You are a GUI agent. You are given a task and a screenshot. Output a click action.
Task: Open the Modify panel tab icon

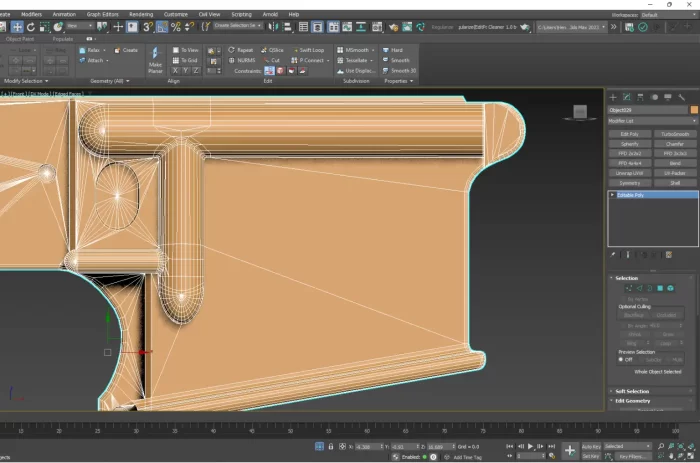(627, 97)
